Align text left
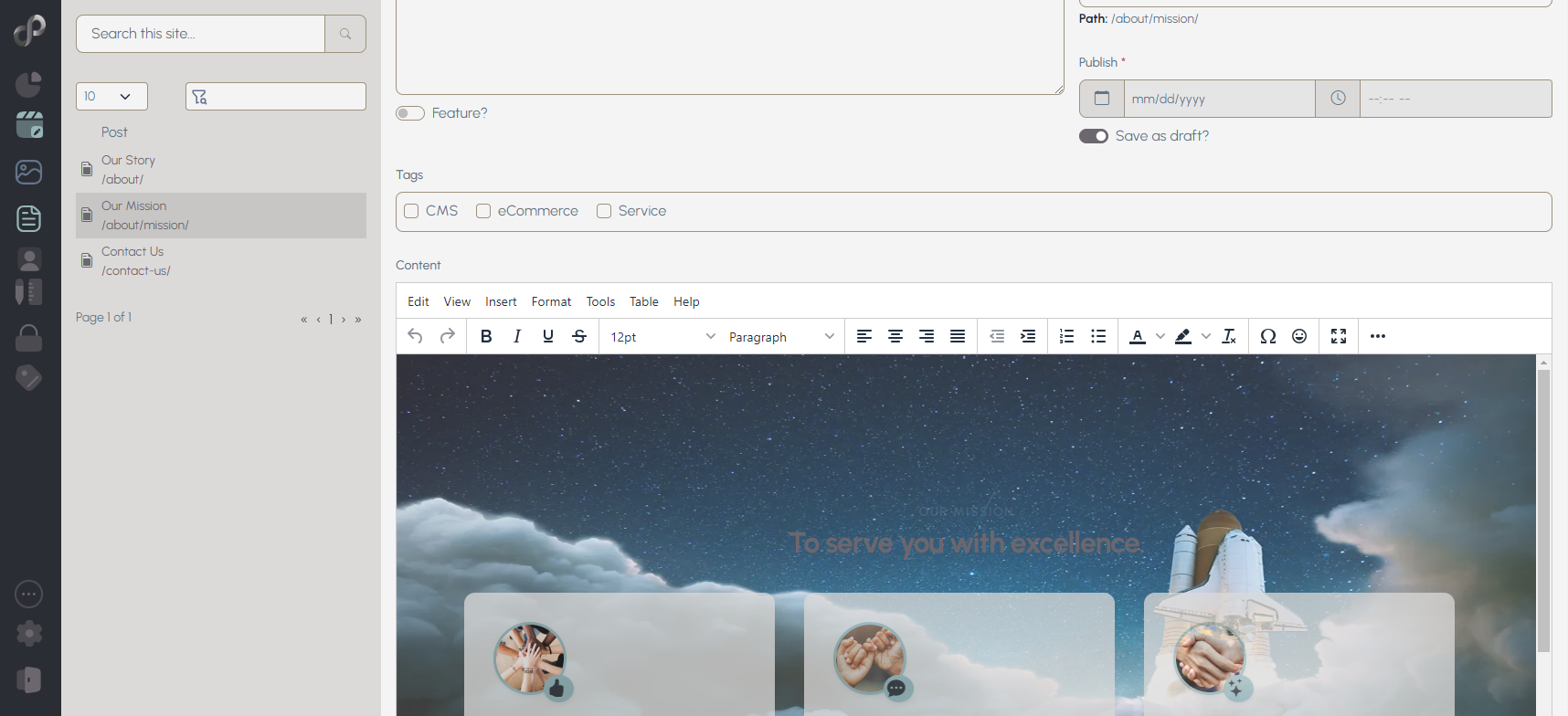Image resolution: width=1568 pixels, height=716 pixels. [864, 336]
